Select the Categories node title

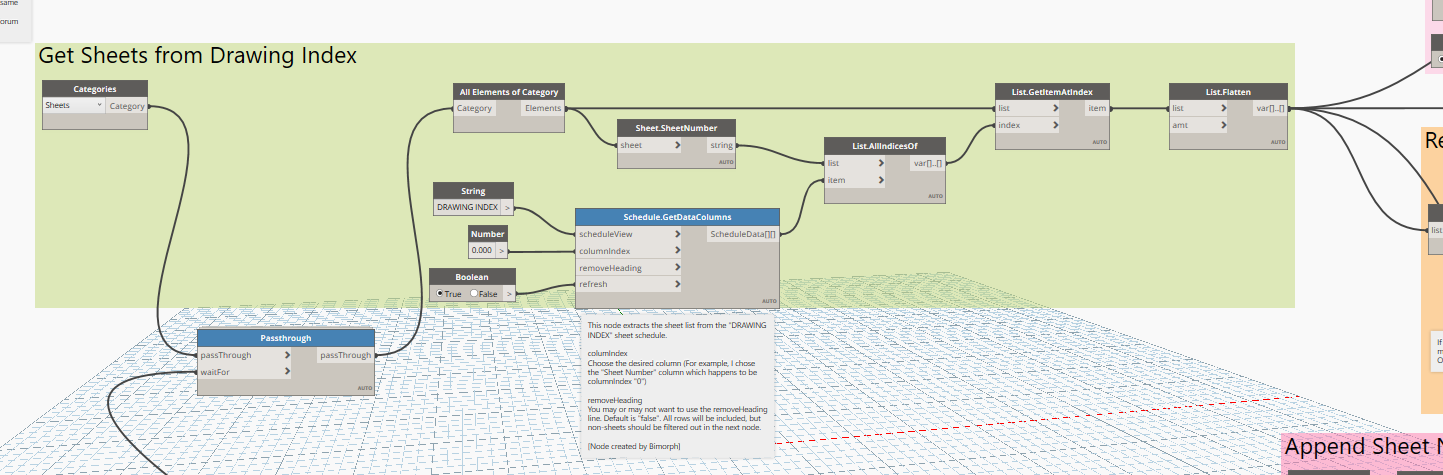[x=95, y=89]
